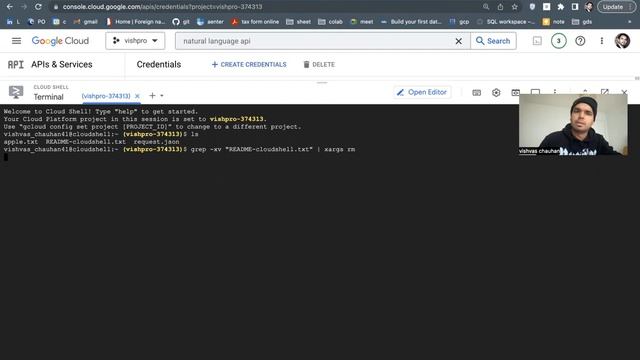Viewport: 640px width, 360px height.
Task: Open the sheet bookmark folder
Action: [298, 22]
